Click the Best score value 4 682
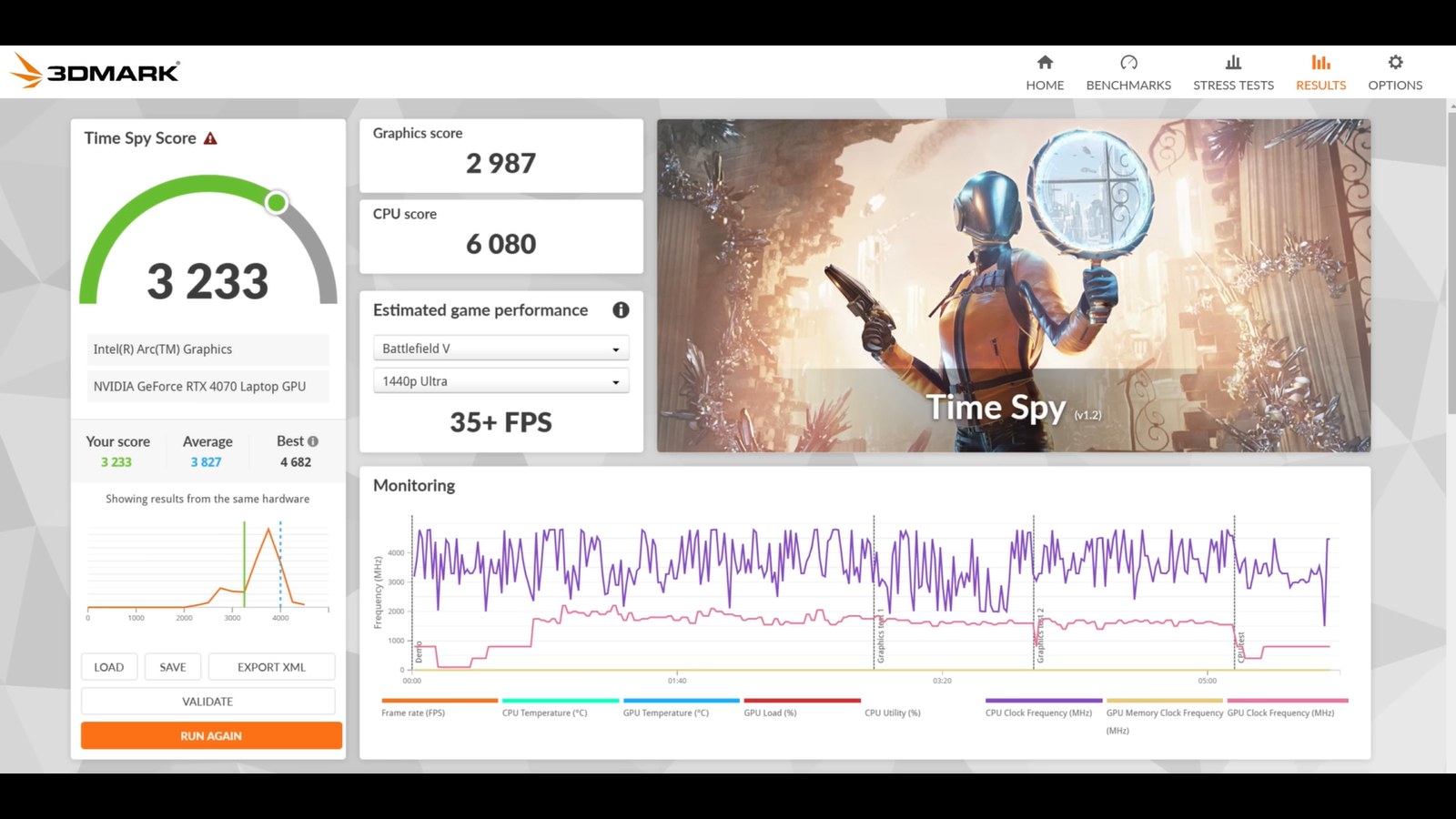1456x819 pixels. pos(296,462)
